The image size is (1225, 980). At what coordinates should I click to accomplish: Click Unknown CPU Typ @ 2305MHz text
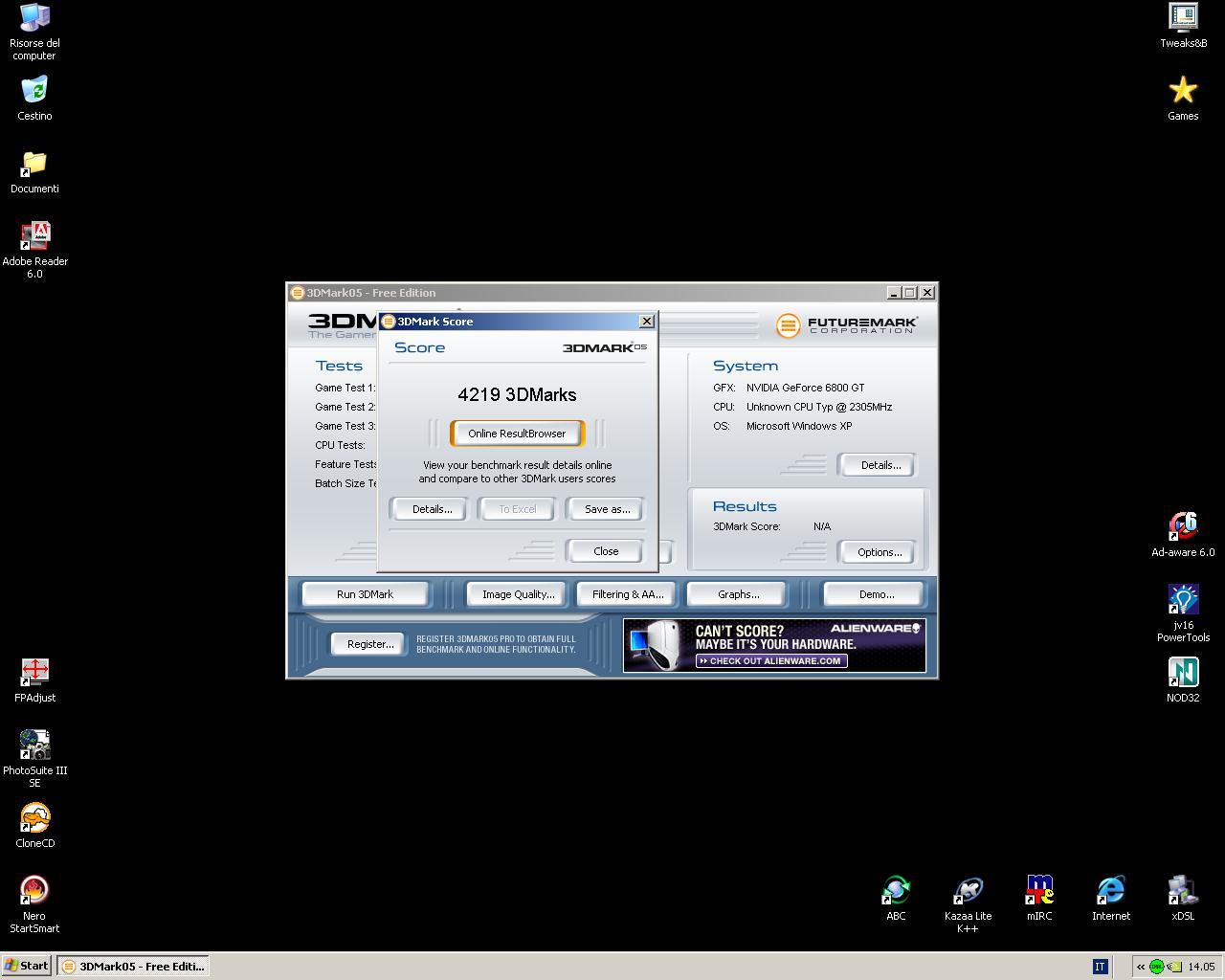[x=819, y=407]
